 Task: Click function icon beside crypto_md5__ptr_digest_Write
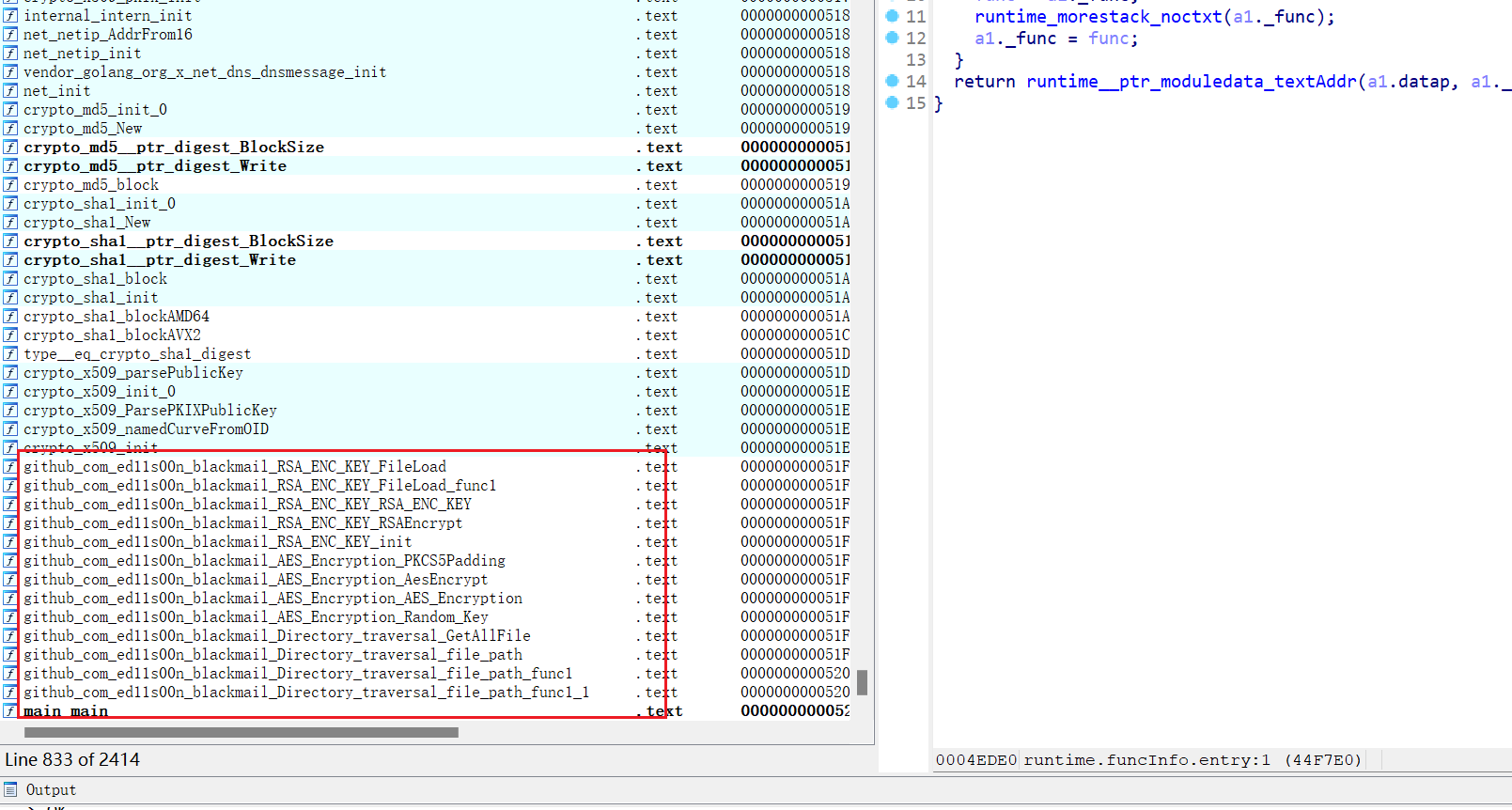10,166
